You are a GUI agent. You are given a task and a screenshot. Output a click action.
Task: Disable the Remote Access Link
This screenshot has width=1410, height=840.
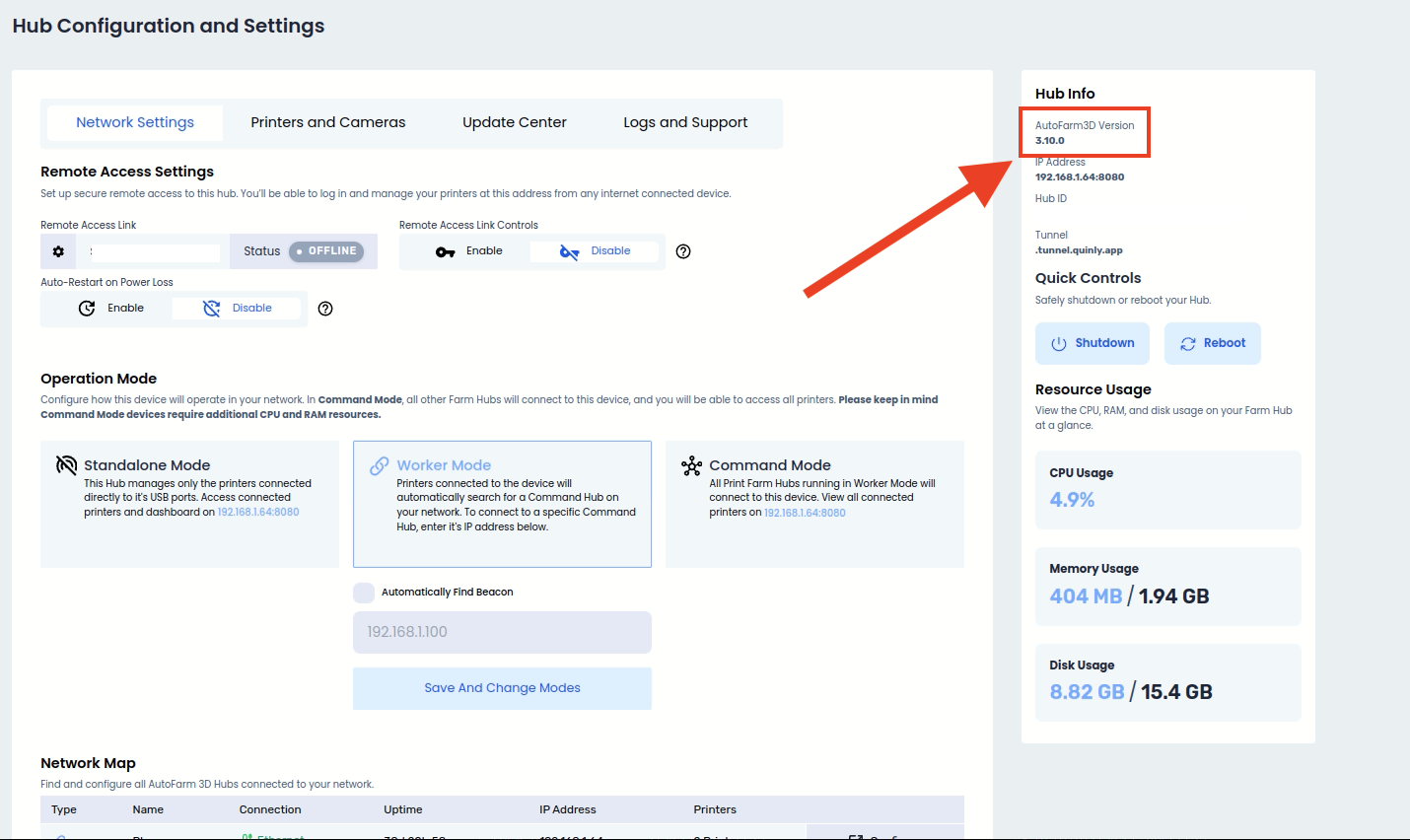click(x=595, y=251)
